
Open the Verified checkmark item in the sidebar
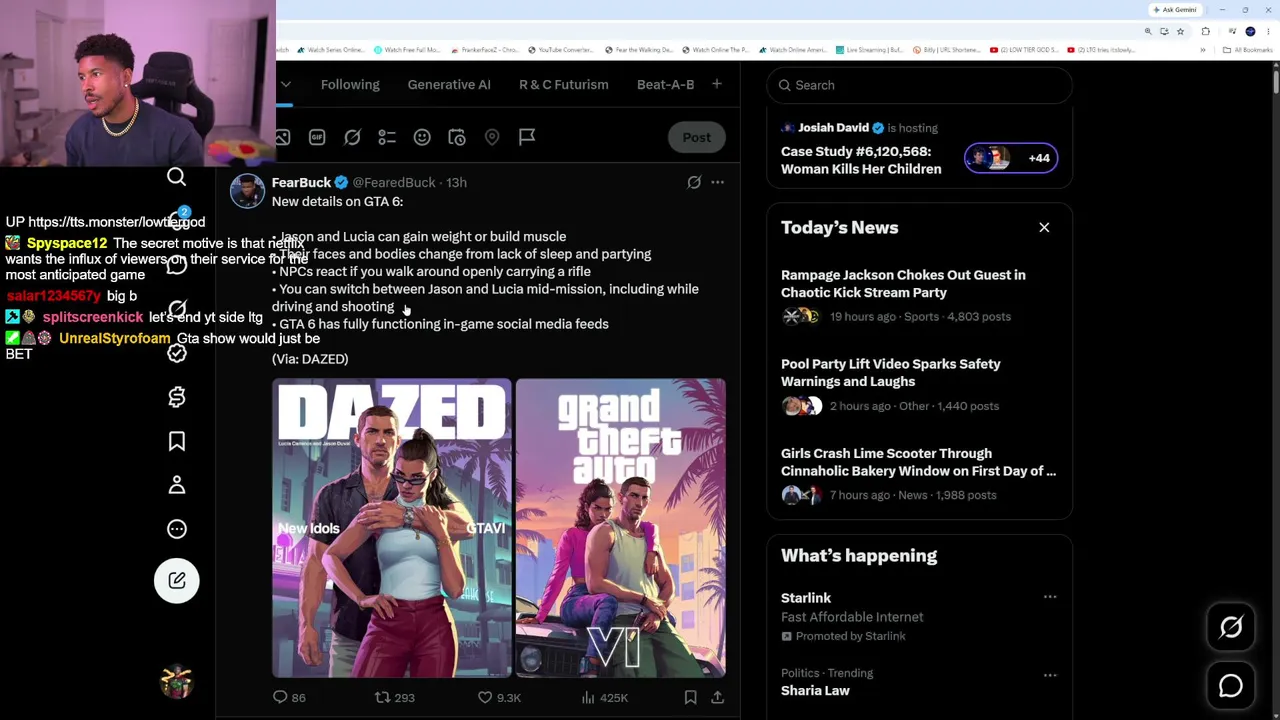177,353
